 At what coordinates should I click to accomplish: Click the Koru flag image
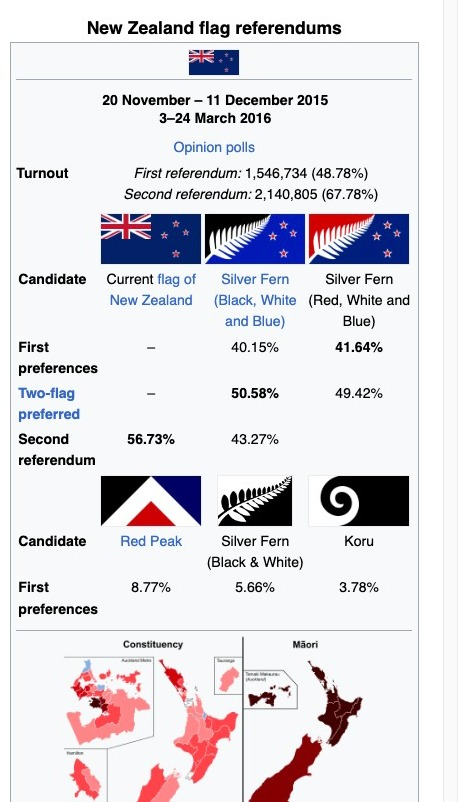(359, 501)
